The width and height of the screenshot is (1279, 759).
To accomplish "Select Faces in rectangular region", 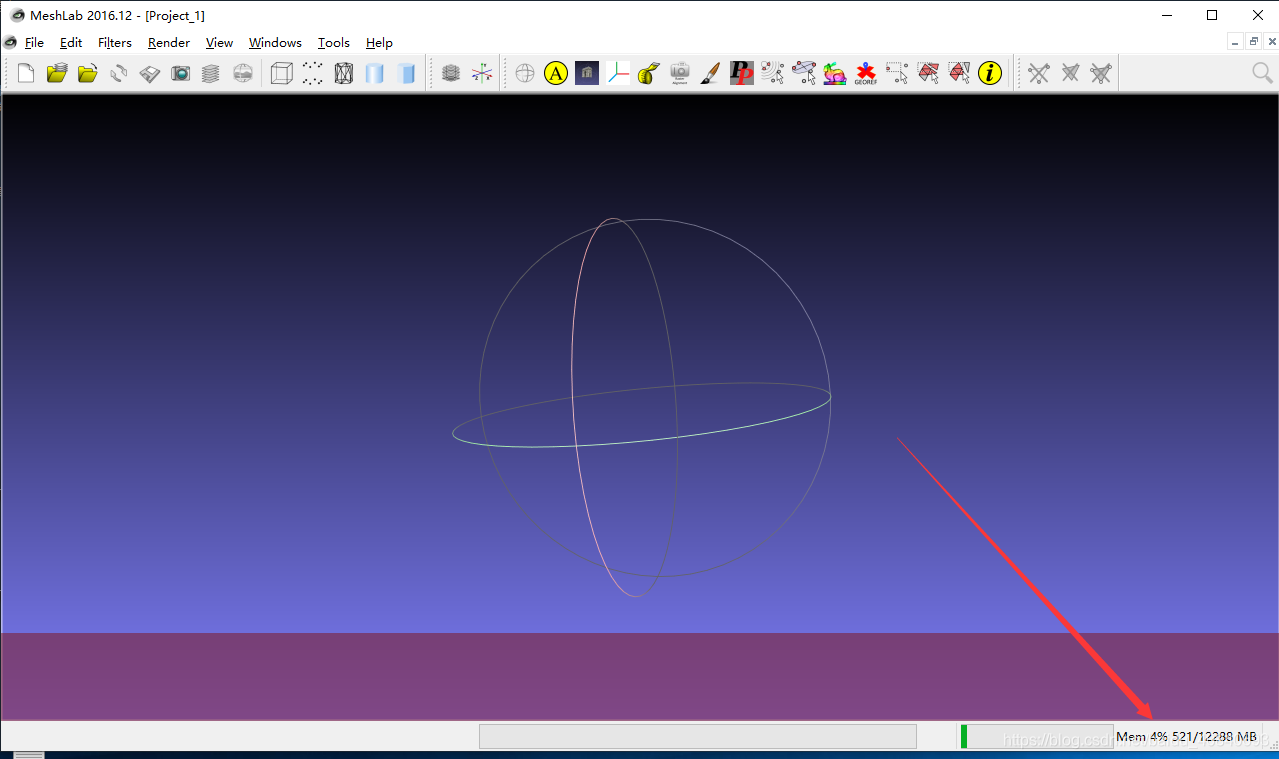I will point(928,73).
